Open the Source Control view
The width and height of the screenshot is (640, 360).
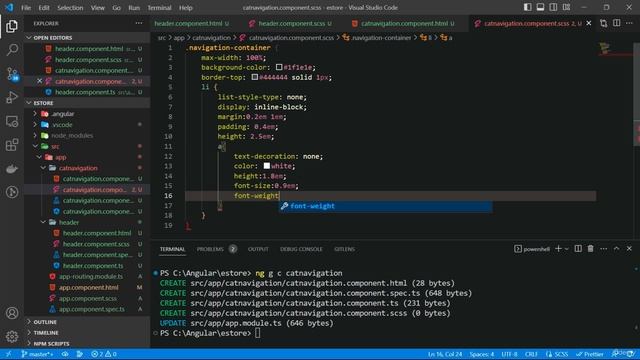pyautogui.click(x=12, y=74)
